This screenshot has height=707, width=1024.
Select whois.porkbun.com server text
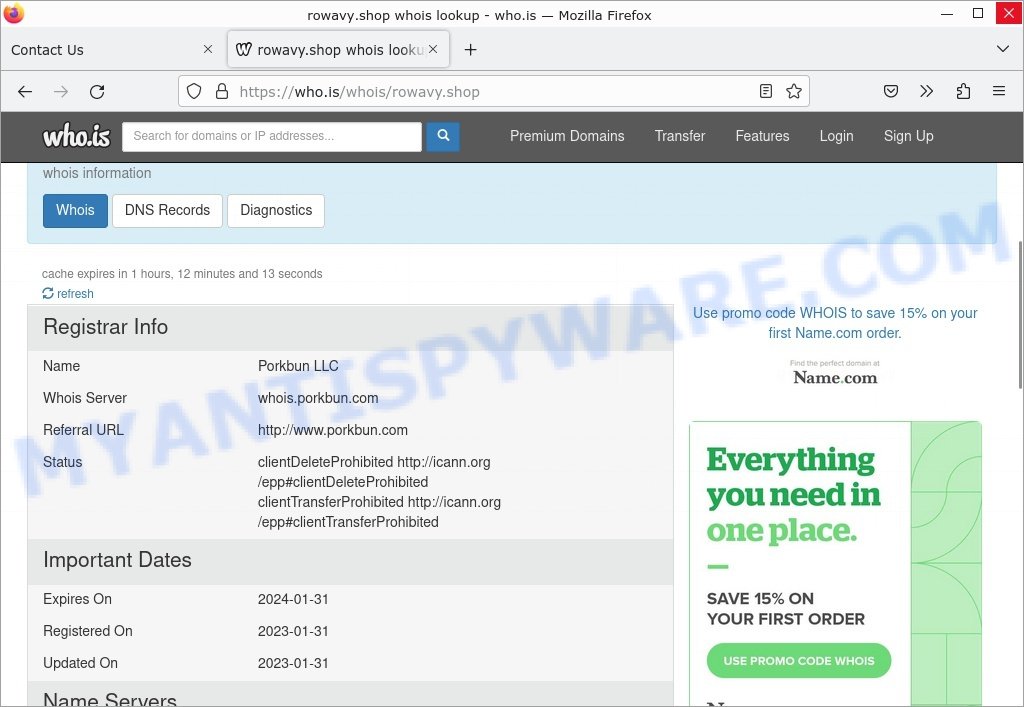[318, 398]
